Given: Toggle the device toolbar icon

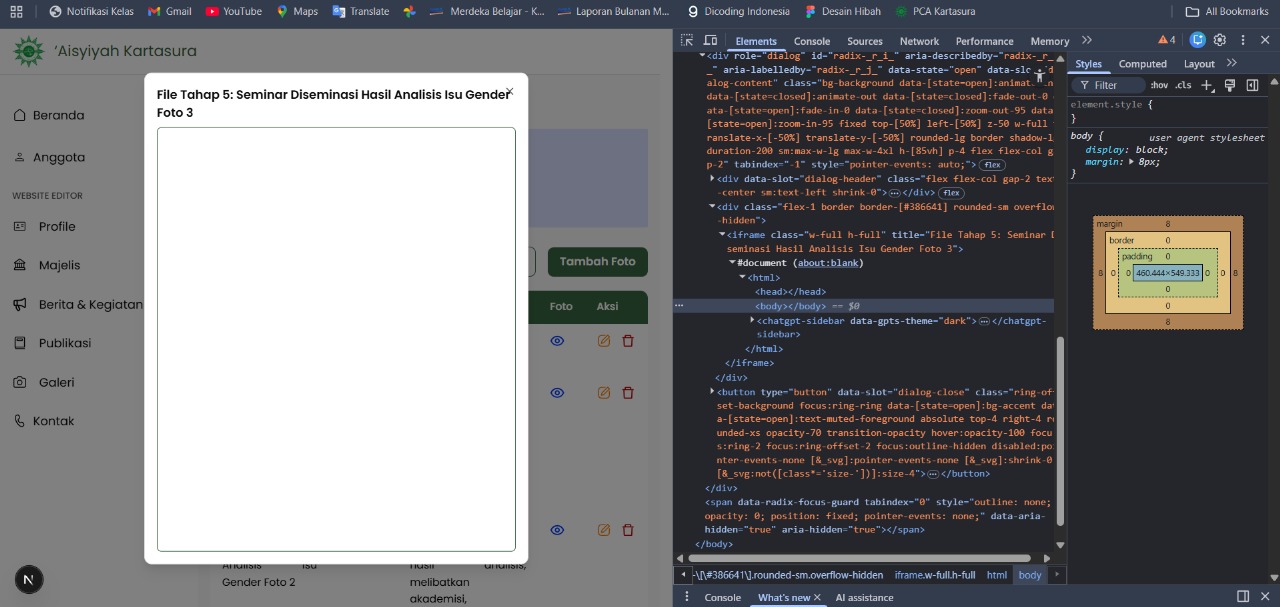Looking at the screenshot, I should pyautogui.click(x=710, y=40).
